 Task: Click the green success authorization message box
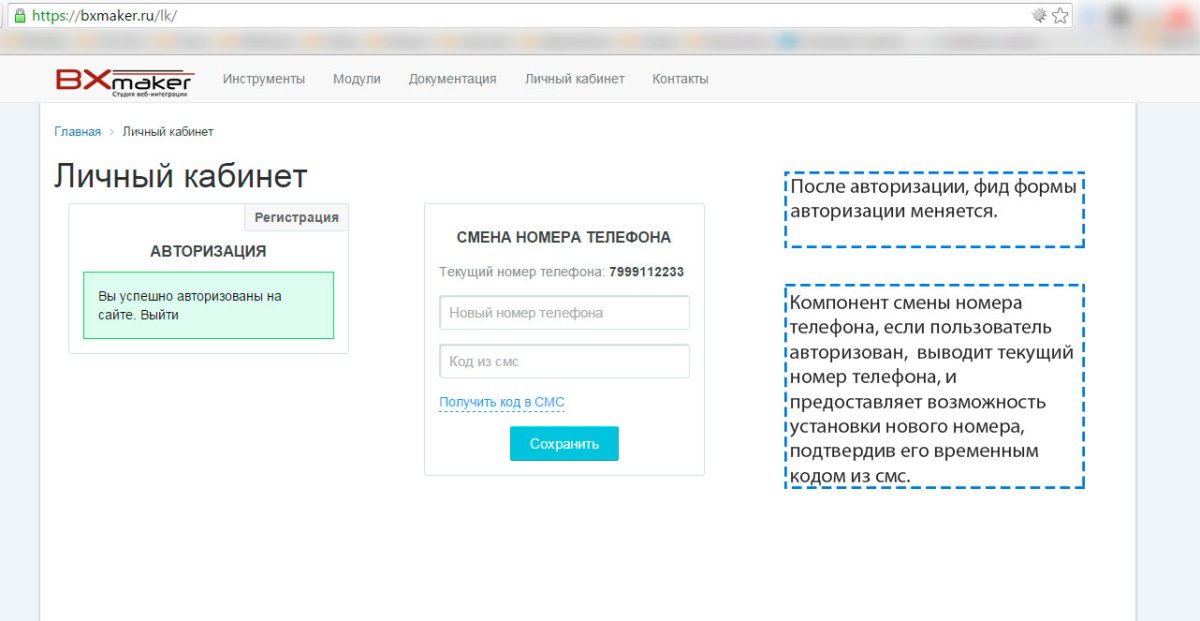tap(208, 306)
